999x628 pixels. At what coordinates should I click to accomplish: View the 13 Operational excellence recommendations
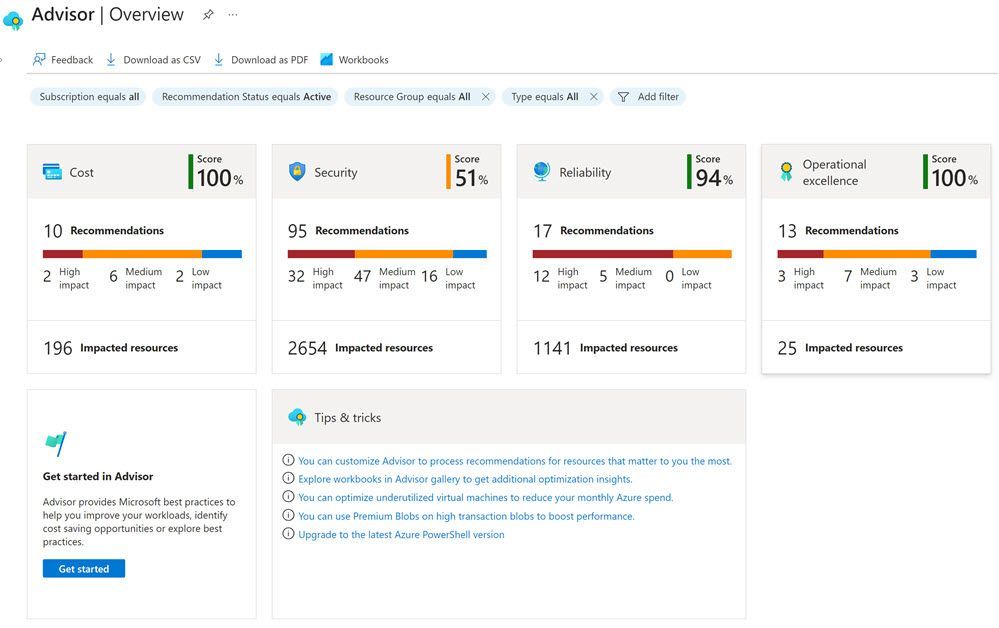pos(838,231)
